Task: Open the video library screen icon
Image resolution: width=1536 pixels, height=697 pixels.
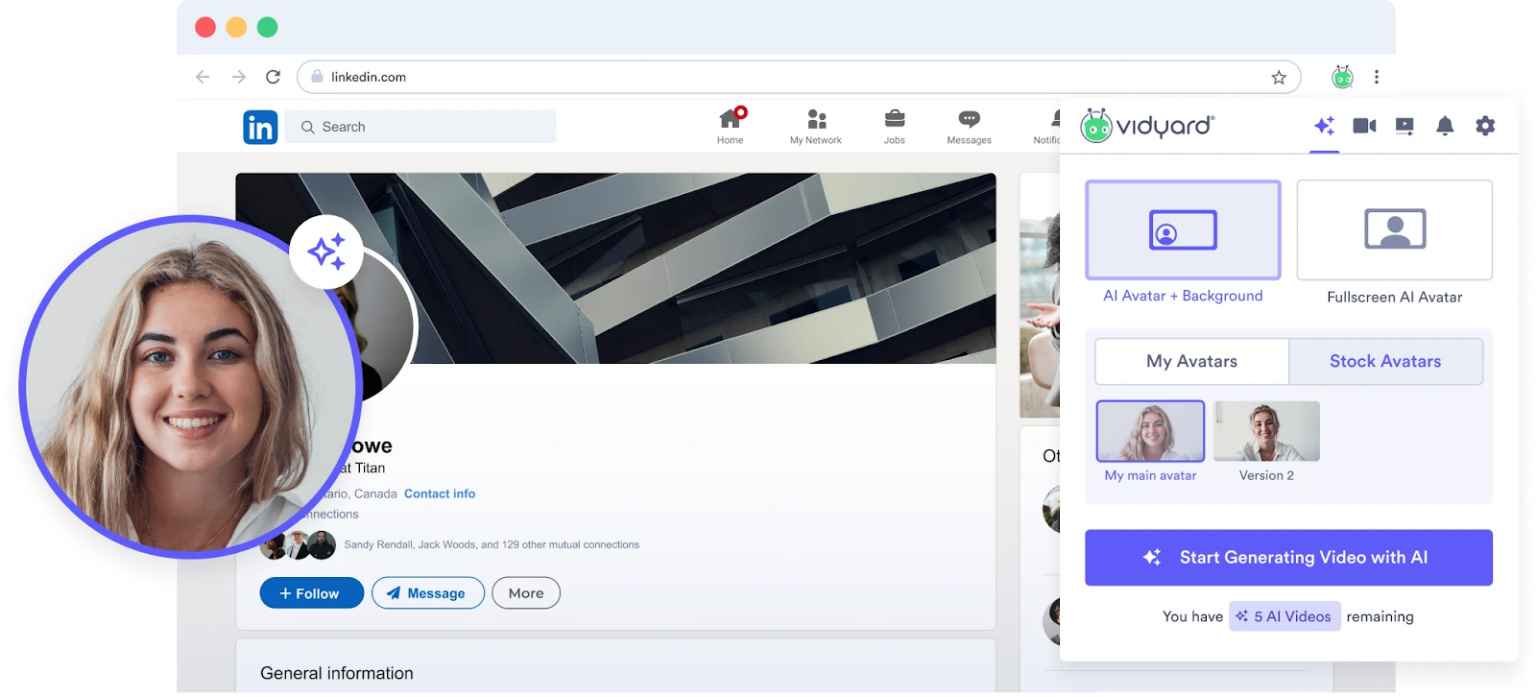Action: pos(1404,126)
